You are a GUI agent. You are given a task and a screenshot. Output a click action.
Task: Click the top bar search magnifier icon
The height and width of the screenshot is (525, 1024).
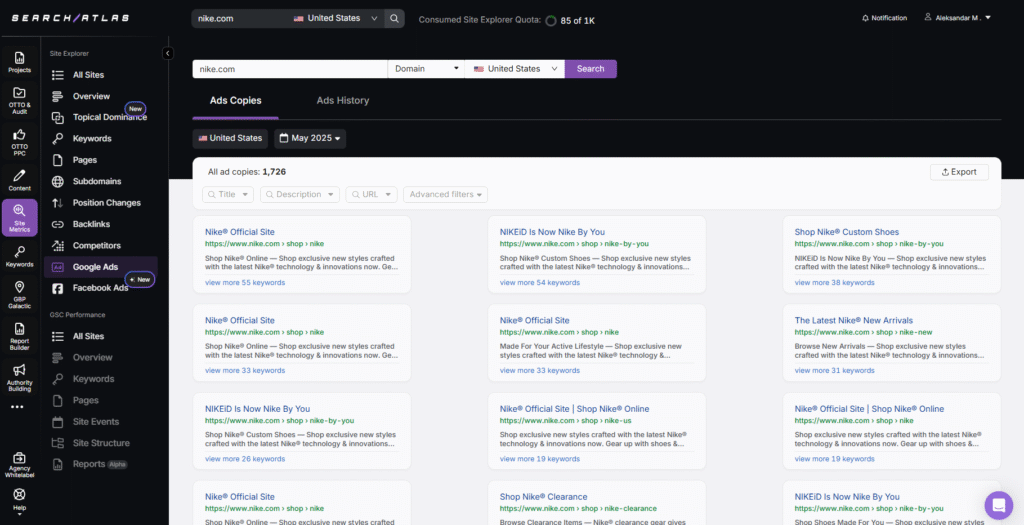[x=394, y=18]
